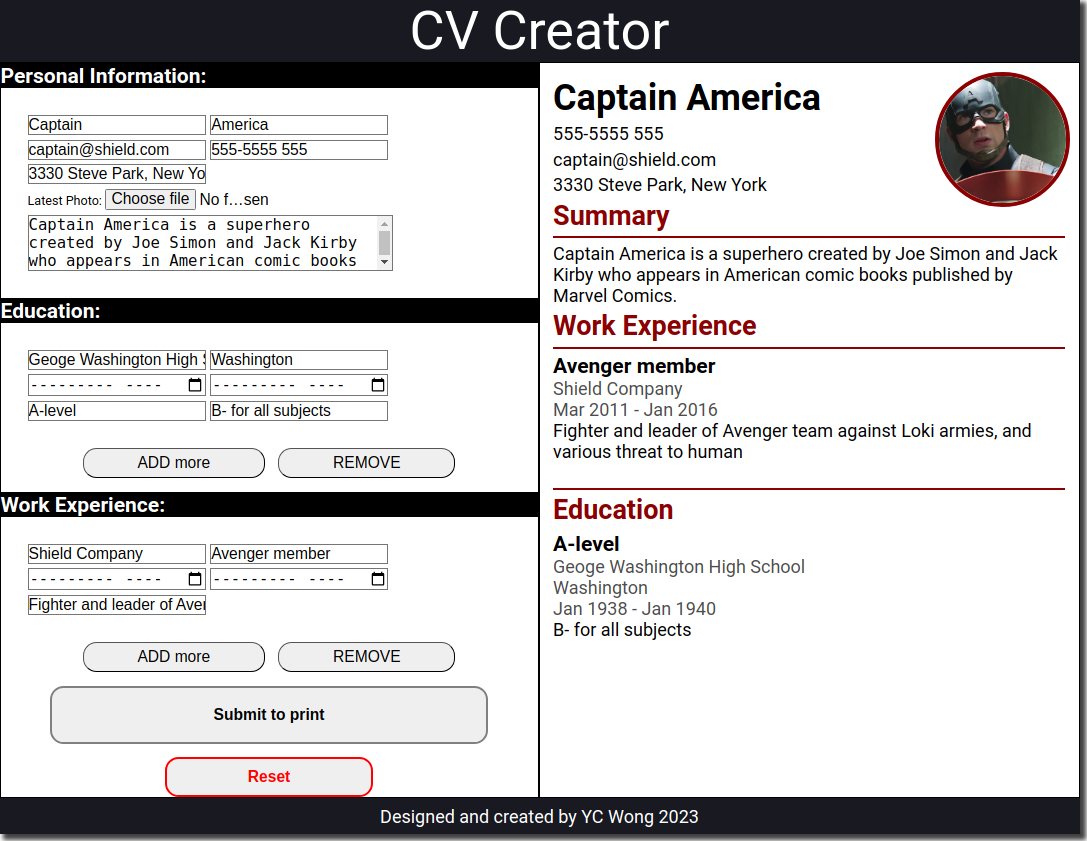Click the address field 3330 Steve Park
The width and height of the screenshot is (1087, 841).
point(116,173)
